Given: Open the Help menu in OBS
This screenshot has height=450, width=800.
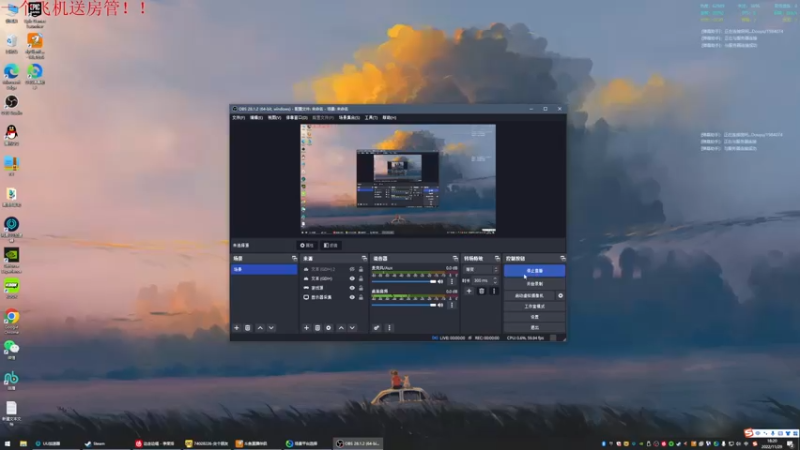Looking at the screenshot, I should pos(389,117).
